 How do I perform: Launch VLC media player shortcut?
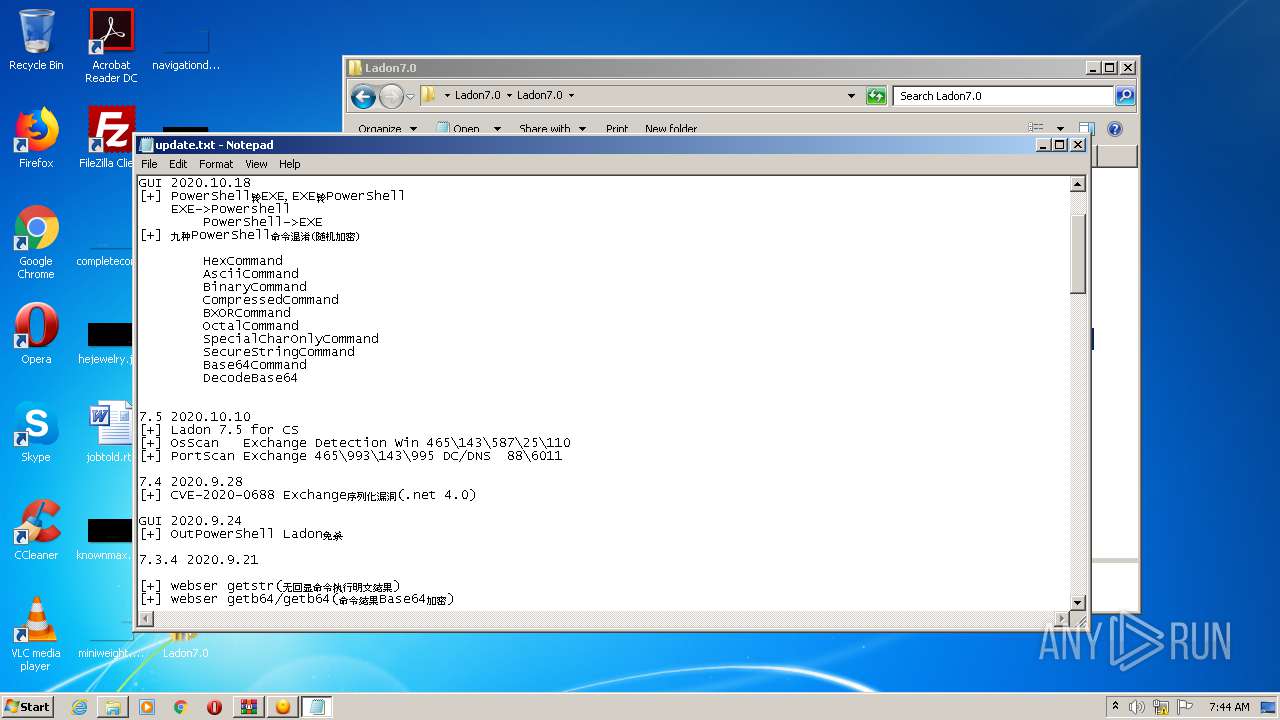[36, 634]
